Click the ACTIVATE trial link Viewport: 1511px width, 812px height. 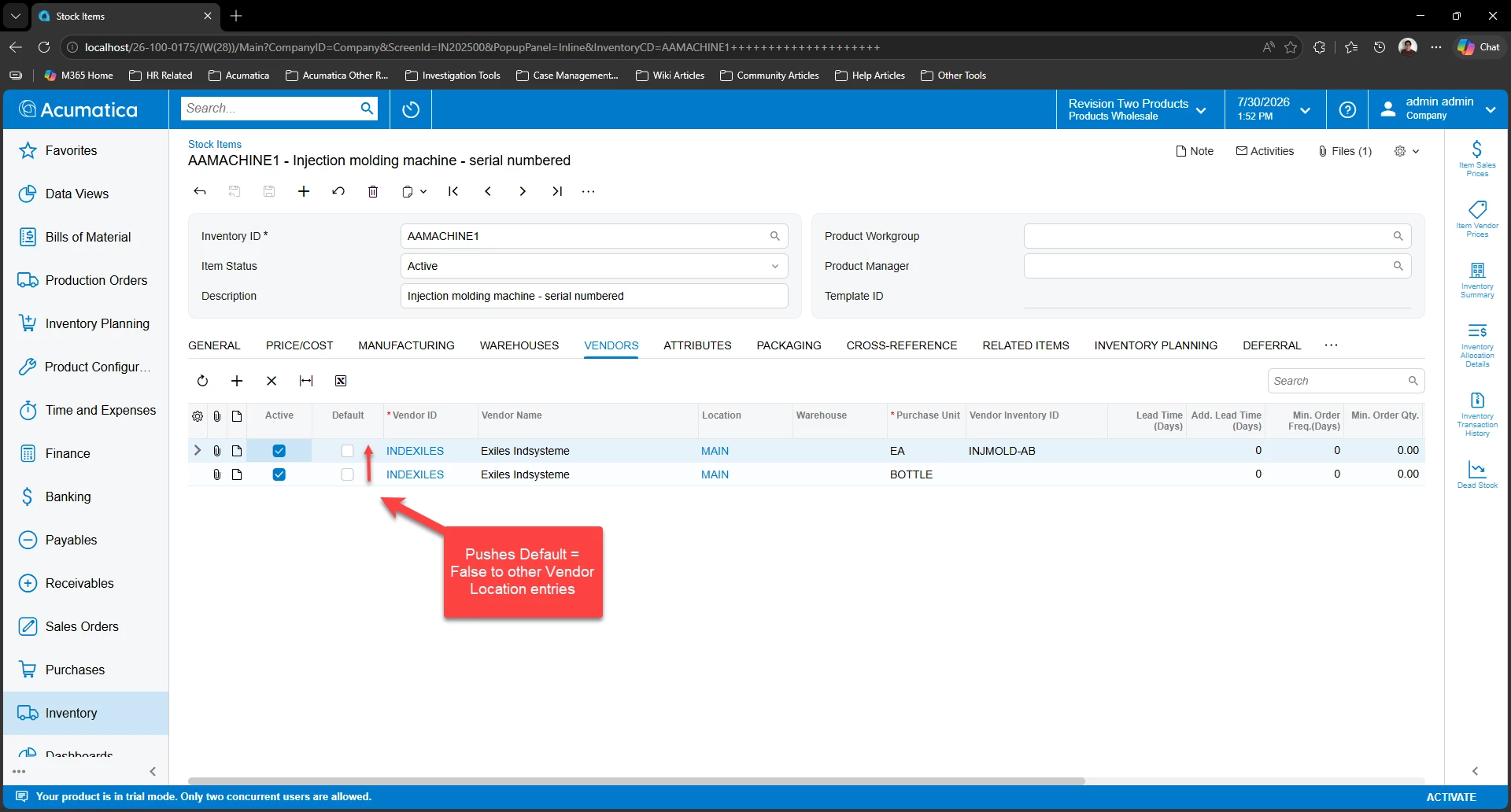coord(1451,797)
